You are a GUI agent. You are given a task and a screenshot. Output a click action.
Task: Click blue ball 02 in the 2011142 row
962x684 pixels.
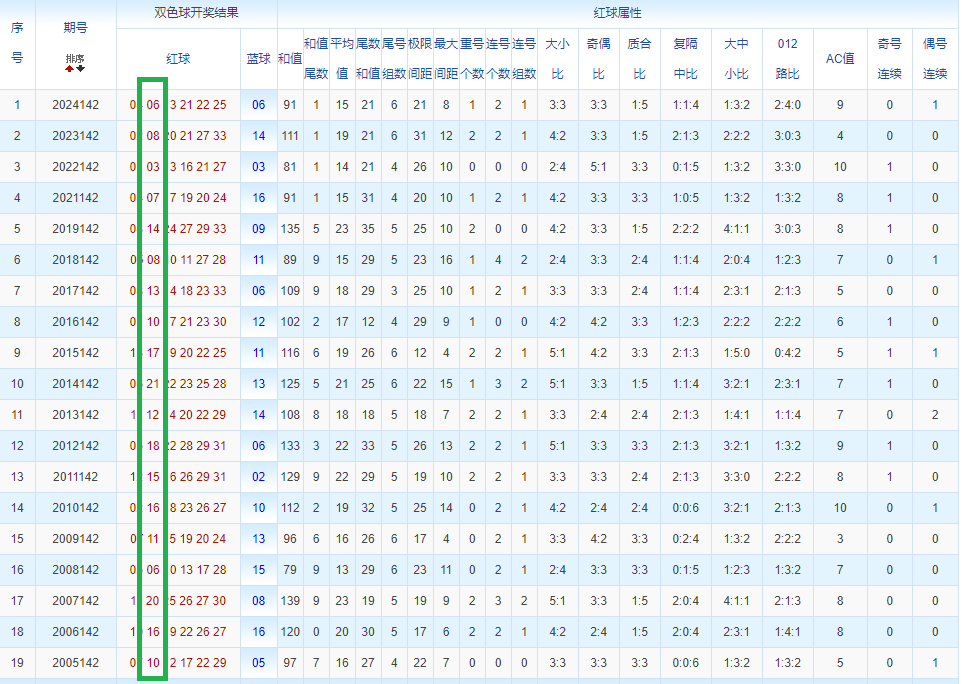click(x=259, y=477)
